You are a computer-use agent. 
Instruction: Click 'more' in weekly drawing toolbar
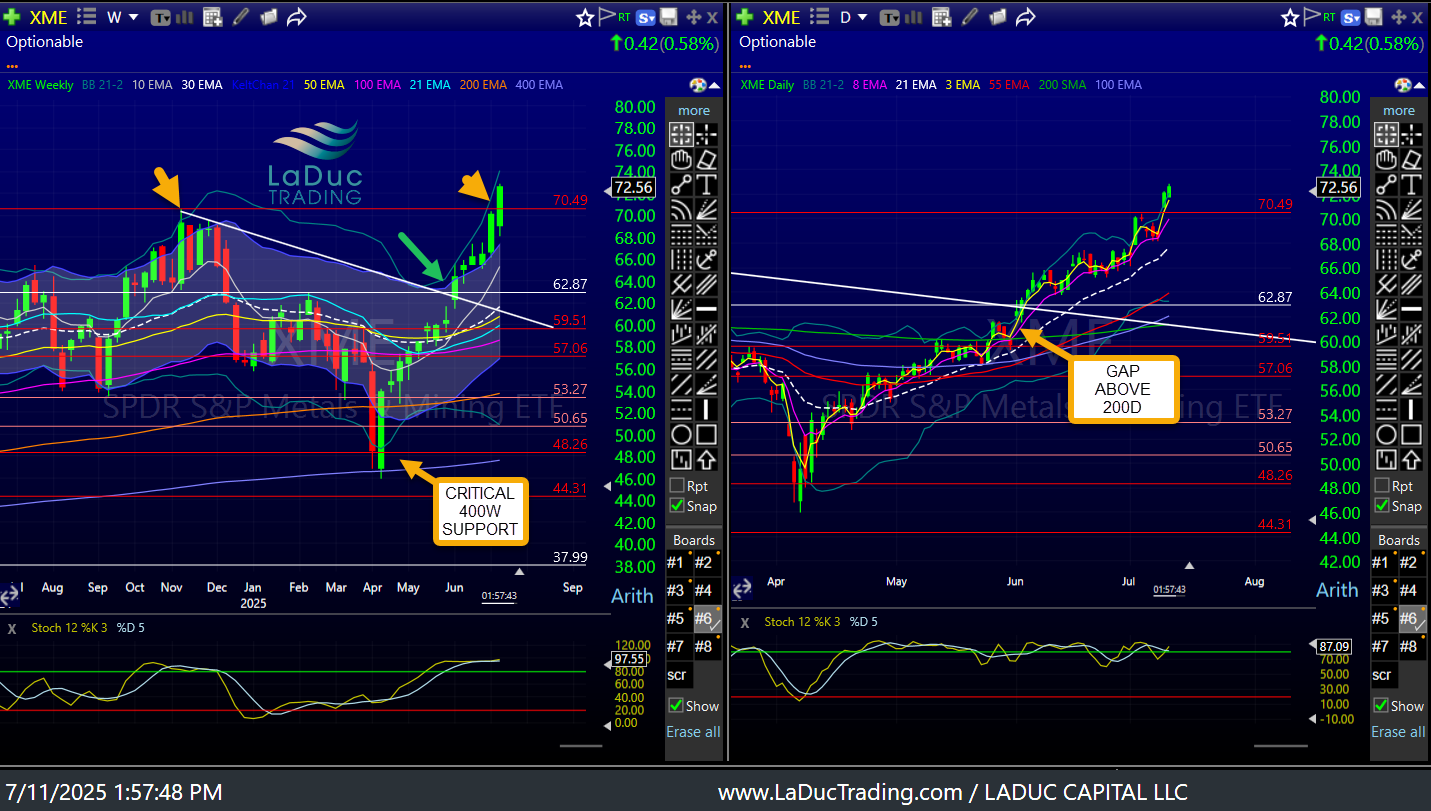694,110
